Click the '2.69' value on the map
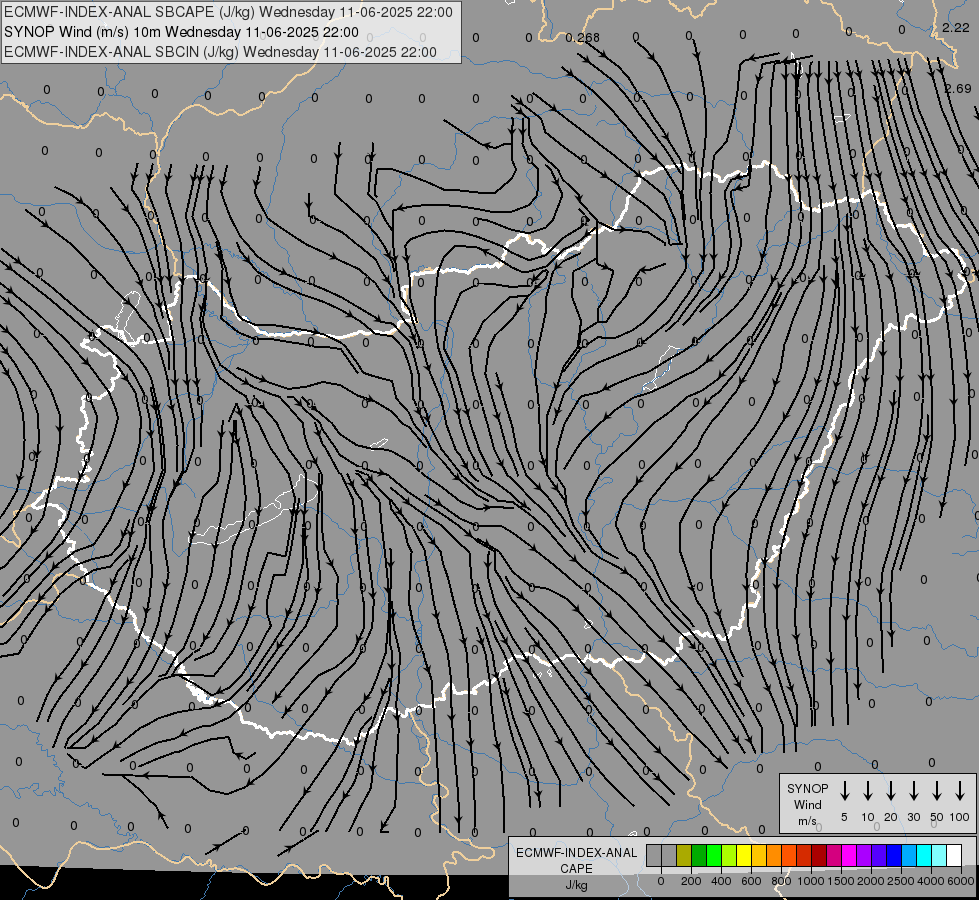Screen dimensions: 979x900 click(x=958, y=89)
